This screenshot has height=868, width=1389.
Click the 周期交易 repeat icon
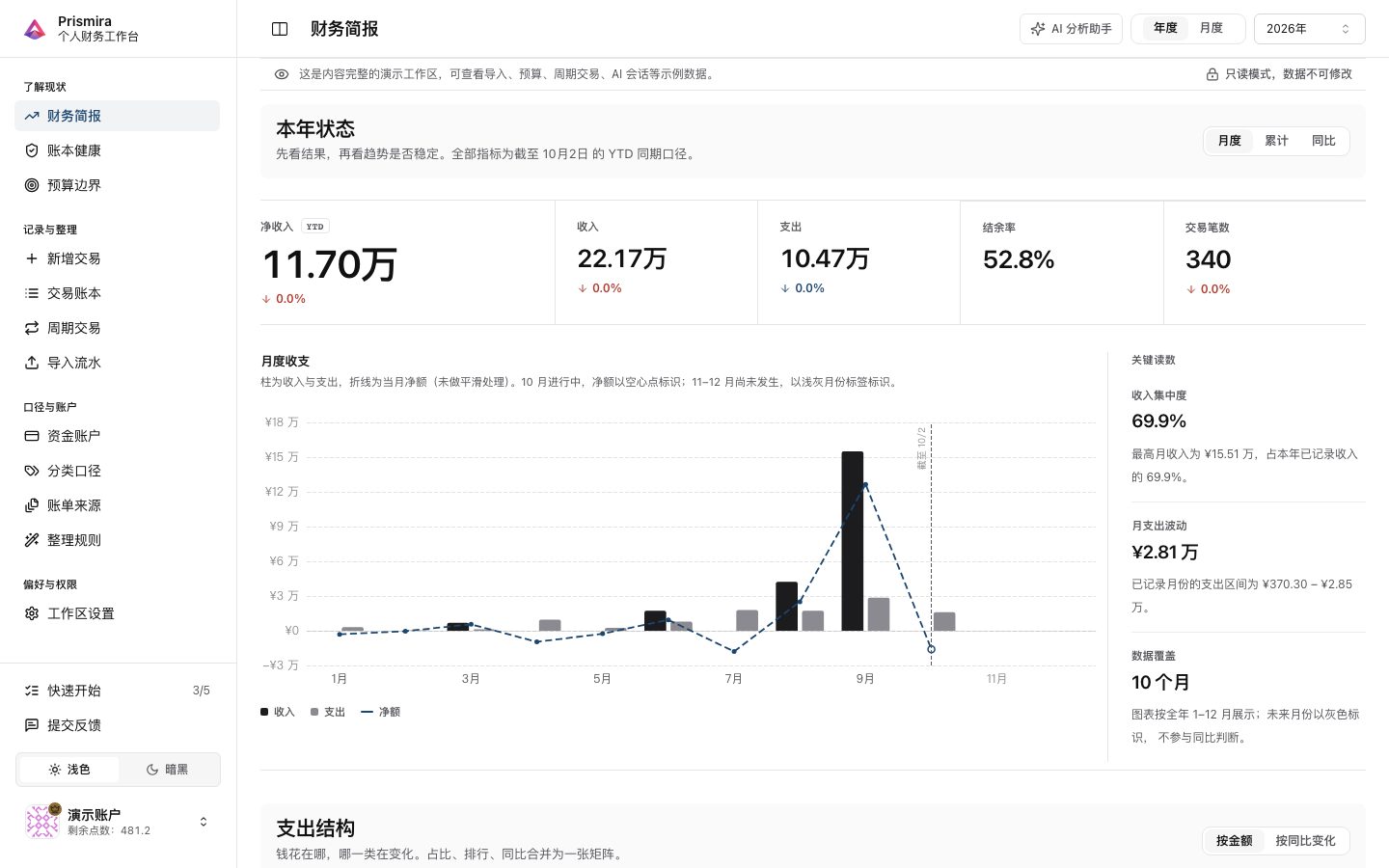tap(32, 328)
